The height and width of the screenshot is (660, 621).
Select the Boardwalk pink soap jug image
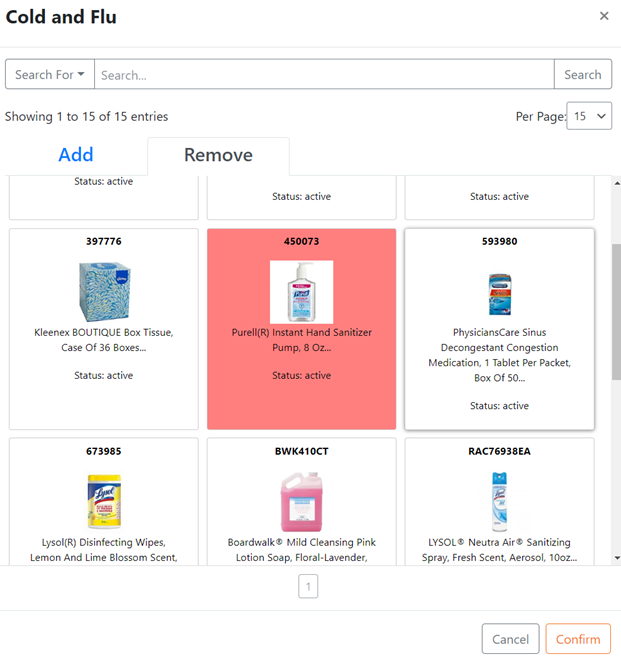[301, 502]
